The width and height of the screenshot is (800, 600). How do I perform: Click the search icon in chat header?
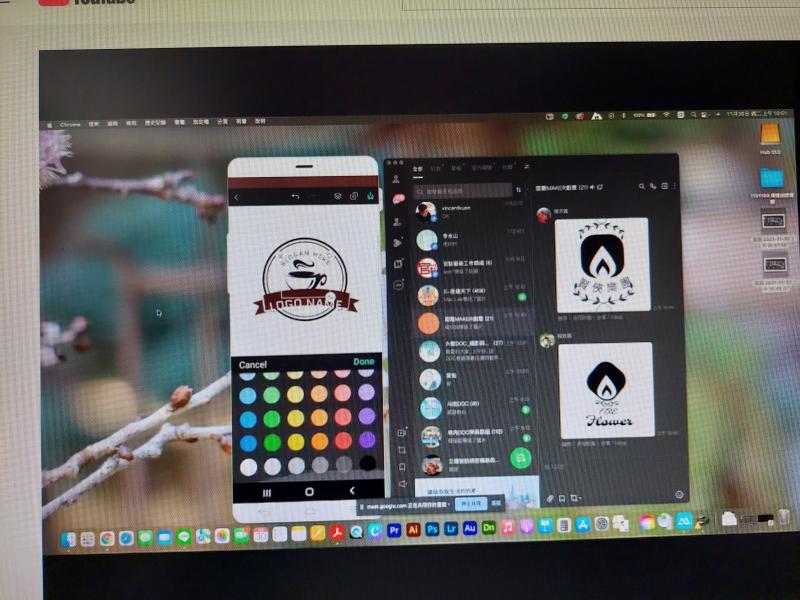[x=641, y=186]
